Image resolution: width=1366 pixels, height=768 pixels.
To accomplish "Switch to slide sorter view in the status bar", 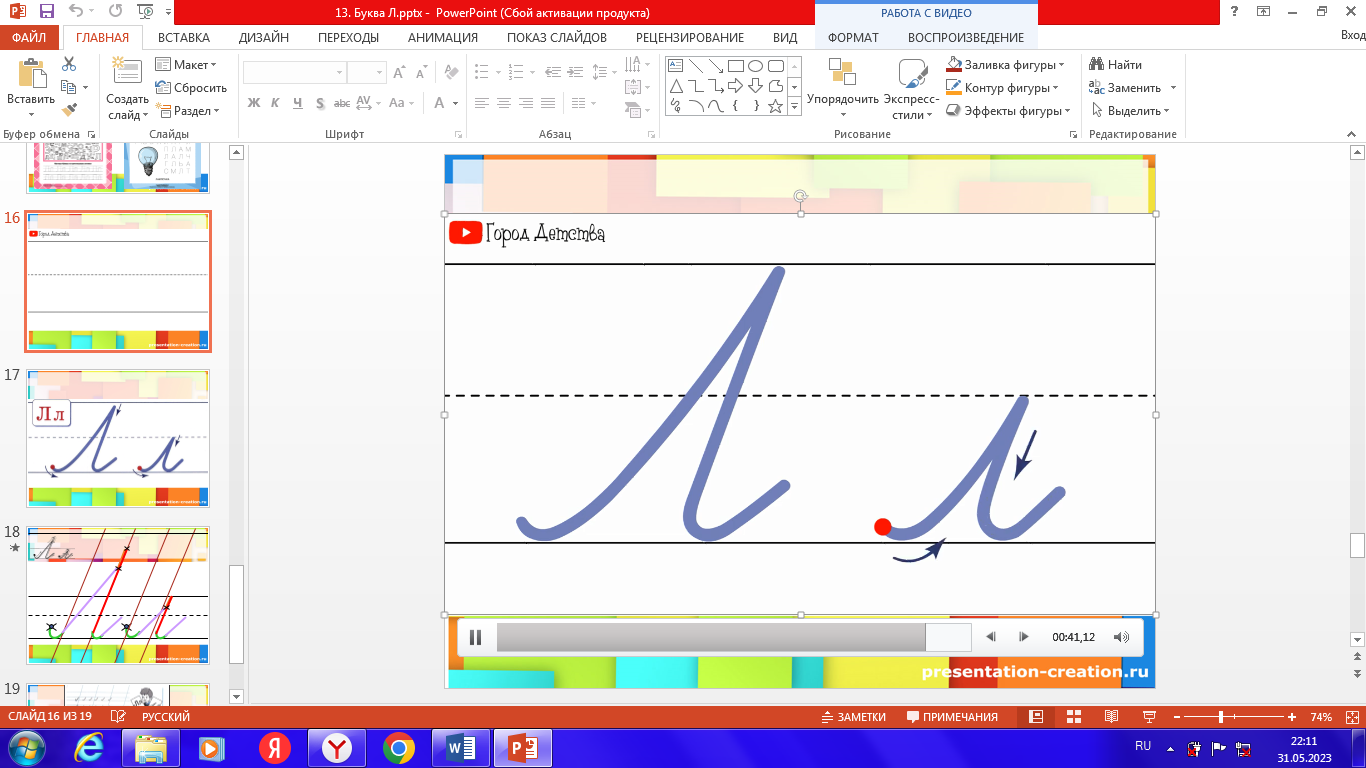I will click(x=1074, y=717).
